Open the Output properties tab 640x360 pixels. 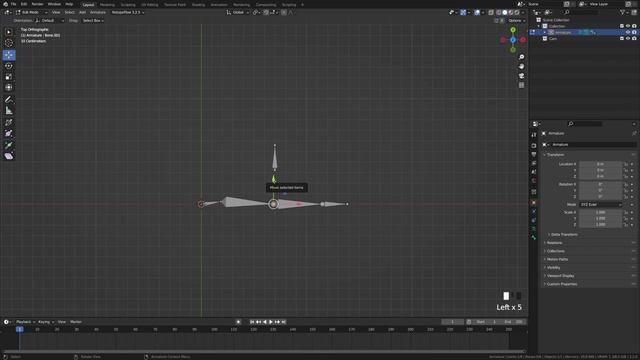coord(534,154)
